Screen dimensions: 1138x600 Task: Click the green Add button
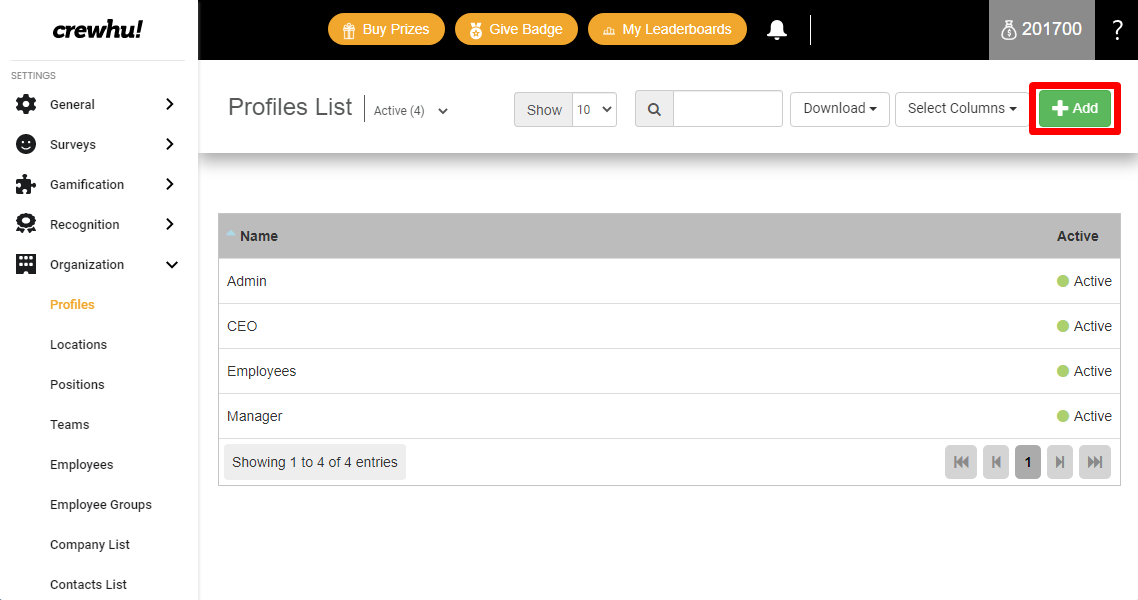click(x=1074, y=109)
